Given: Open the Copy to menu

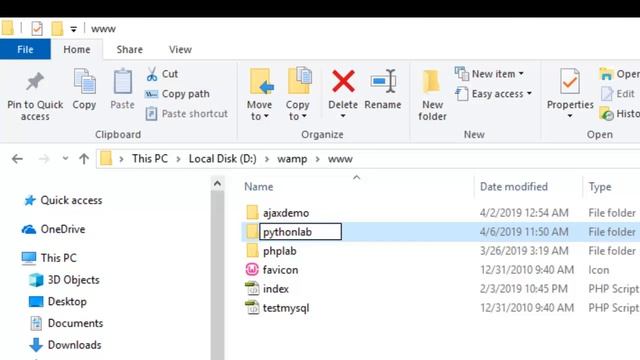Looking at the screenshot, I should [298, 94].
